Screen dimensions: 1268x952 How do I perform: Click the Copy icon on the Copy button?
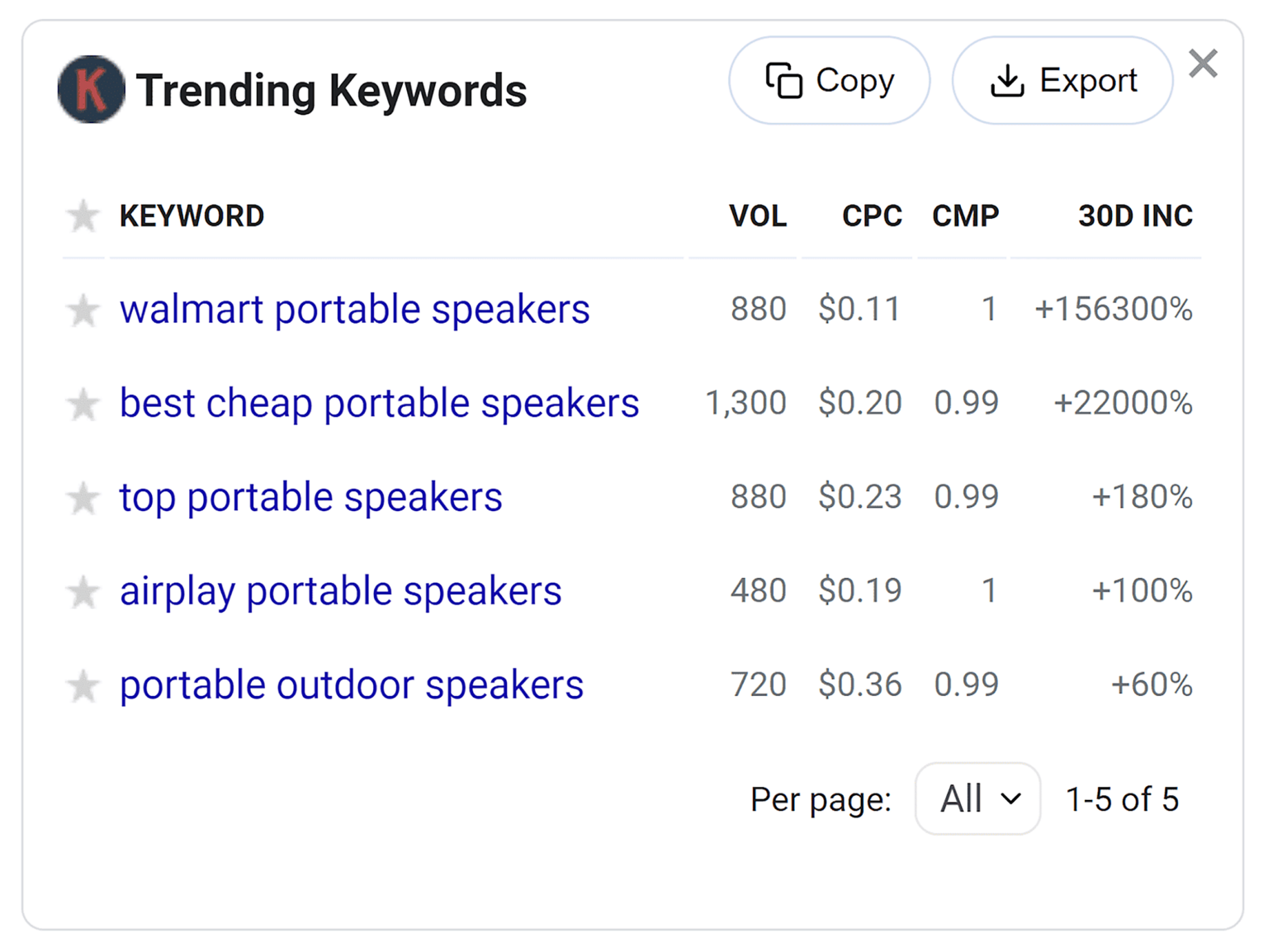[x=786, y=80]
